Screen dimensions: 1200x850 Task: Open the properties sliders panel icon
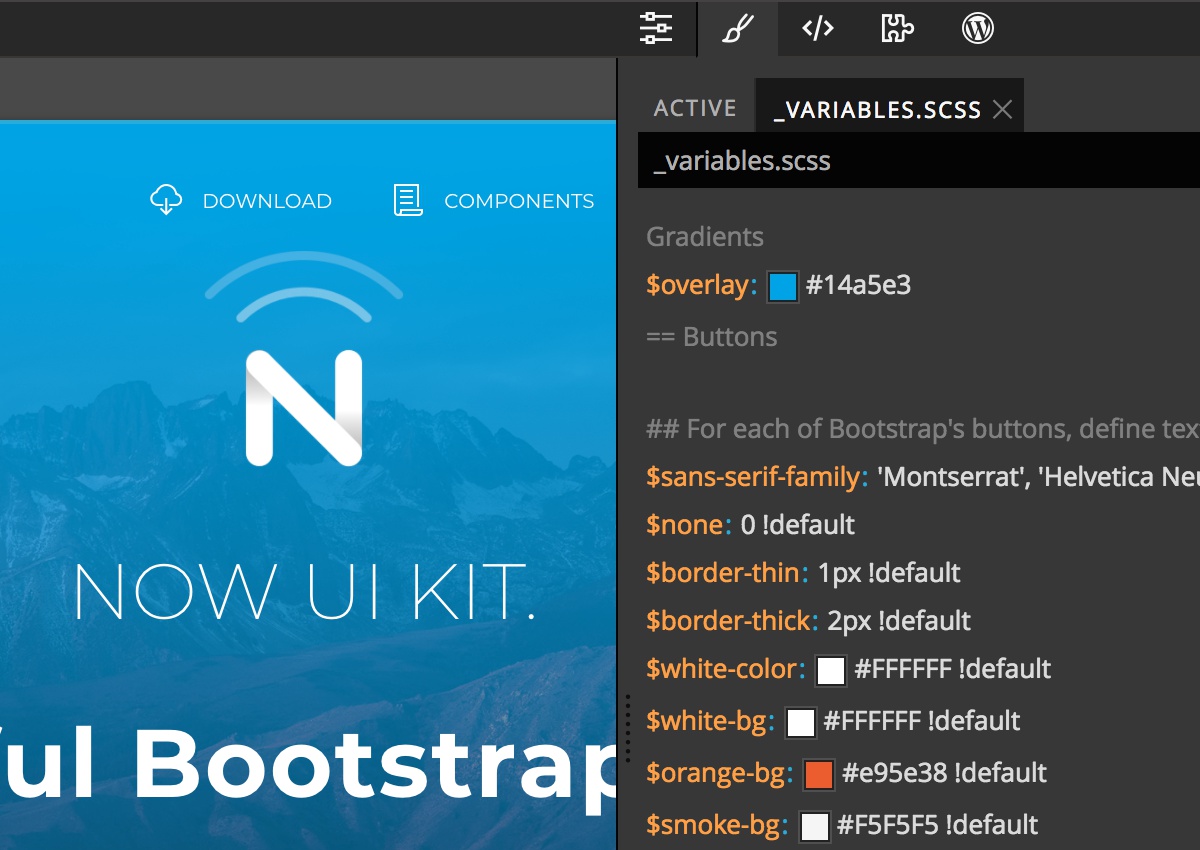[x=656, y=28]
